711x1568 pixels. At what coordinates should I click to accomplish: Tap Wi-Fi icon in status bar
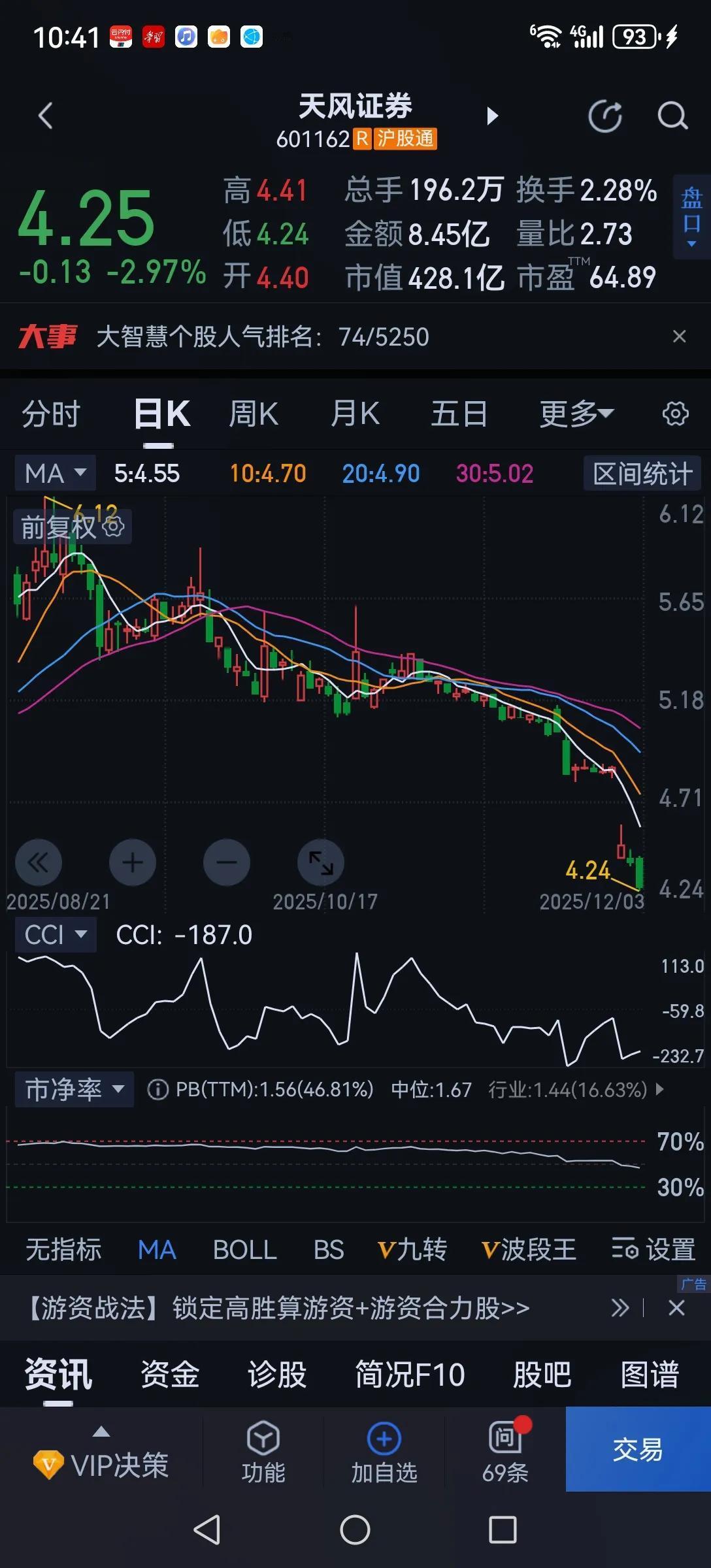pyautogui.click(x=546, y=37)
